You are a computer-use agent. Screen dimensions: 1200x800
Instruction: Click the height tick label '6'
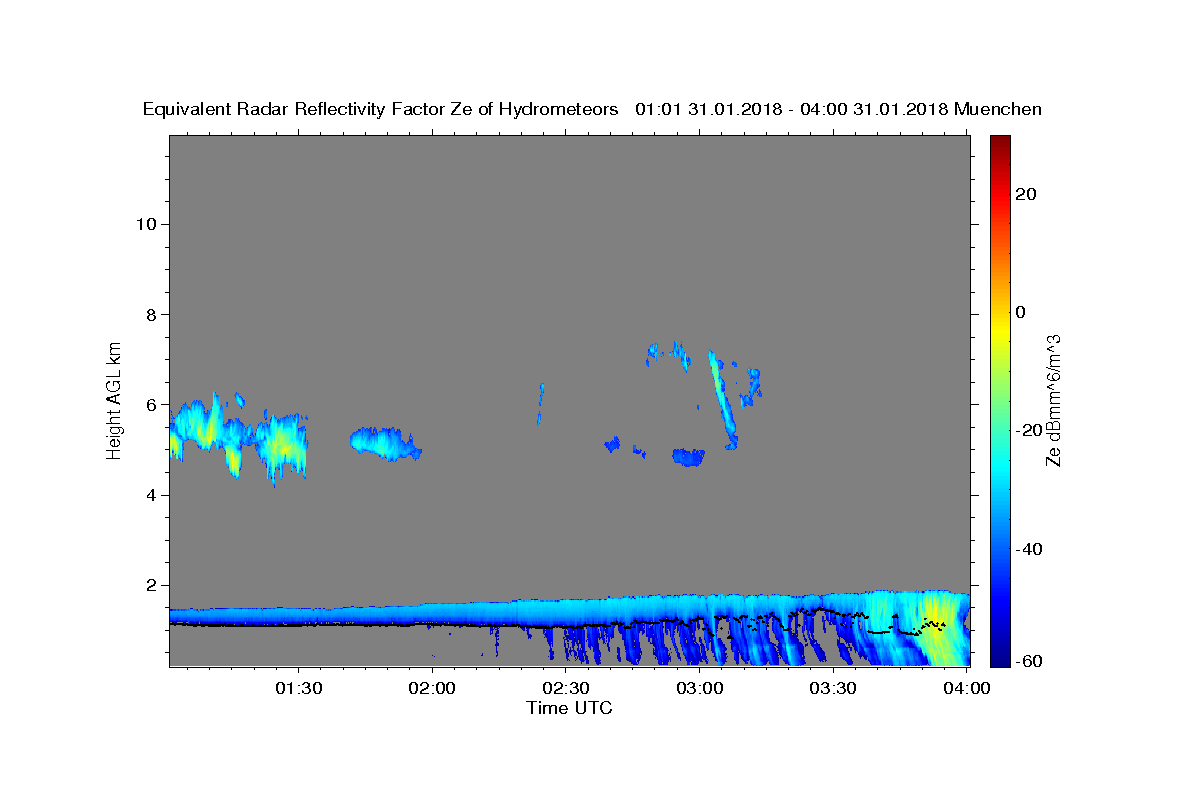pyautogui.click(x=150, y=405)
